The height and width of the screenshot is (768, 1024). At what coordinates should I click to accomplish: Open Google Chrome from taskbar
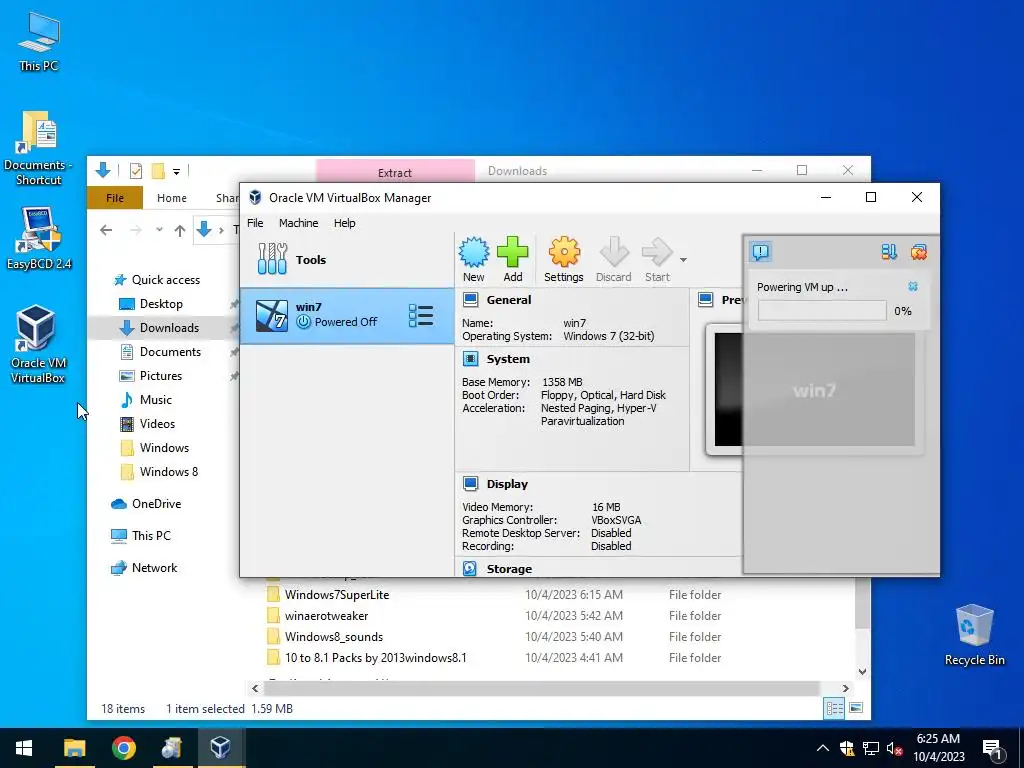[123, 748]
